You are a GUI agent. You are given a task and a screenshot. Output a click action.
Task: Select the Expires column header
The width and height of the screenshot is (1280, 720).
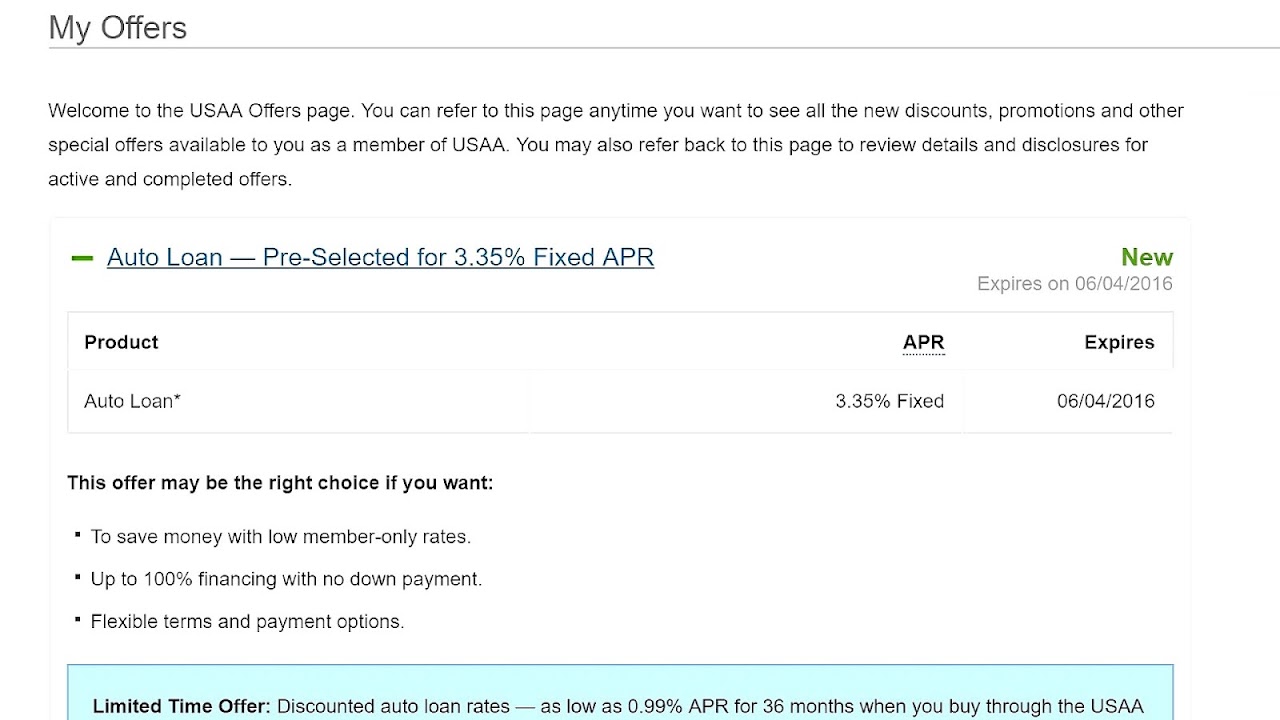click(x=1118, y=342)
